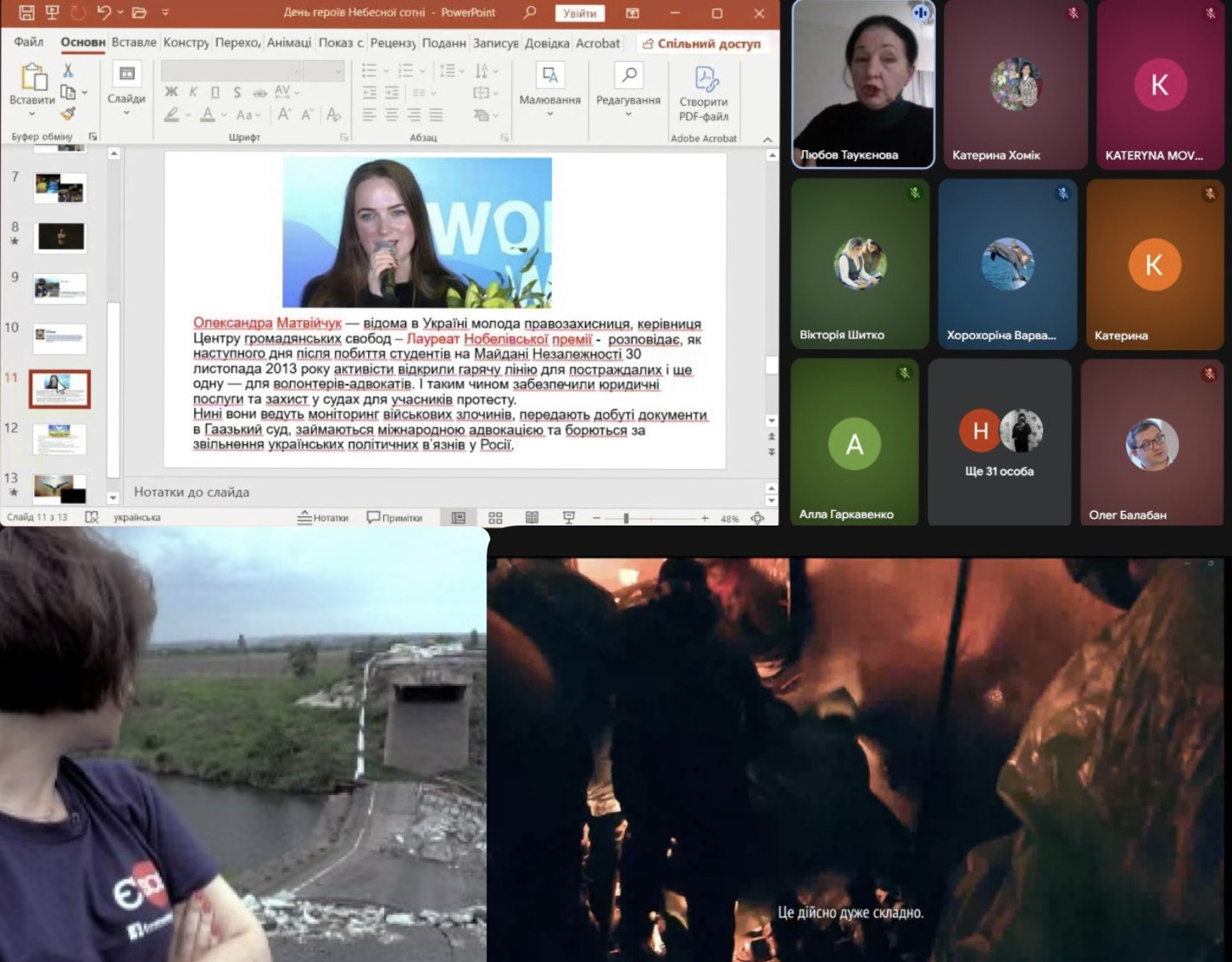Open the Файл menu
1232x962 pixels.
28,42
